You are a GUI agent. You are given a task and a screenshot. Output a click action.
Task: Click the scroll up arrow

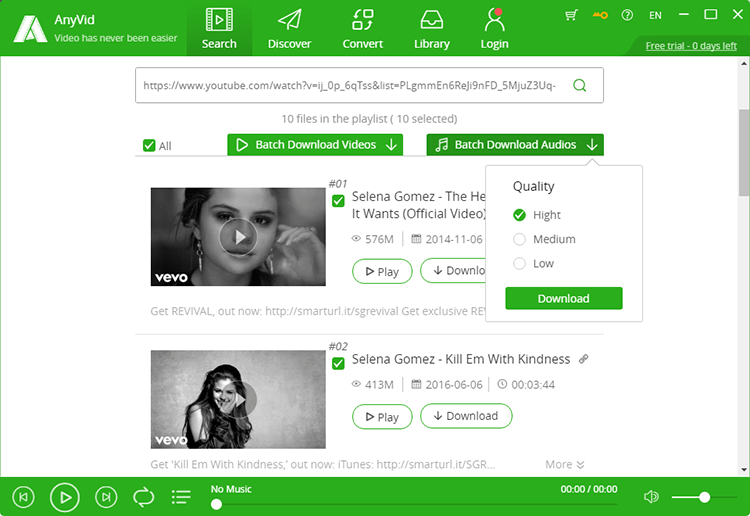pos(744,63)
